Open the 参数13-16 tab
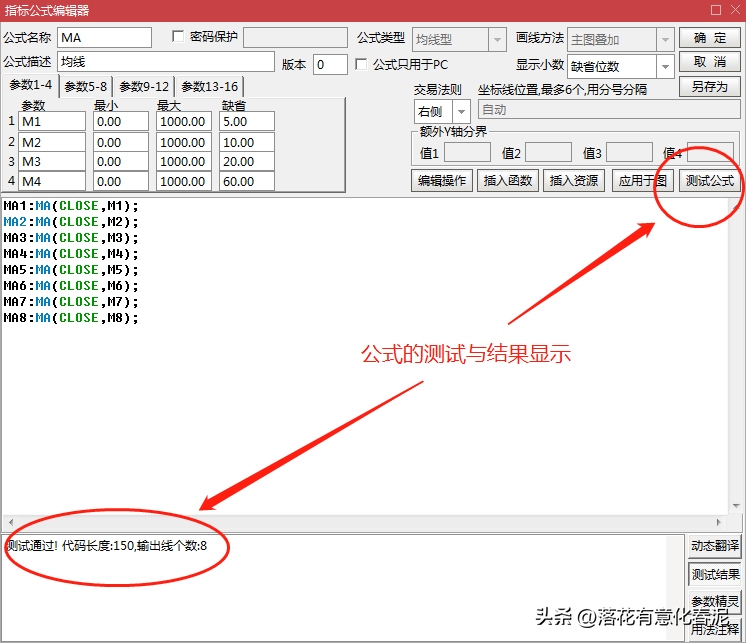This screenshot has width=746, height=643. (x=209, y=87)
